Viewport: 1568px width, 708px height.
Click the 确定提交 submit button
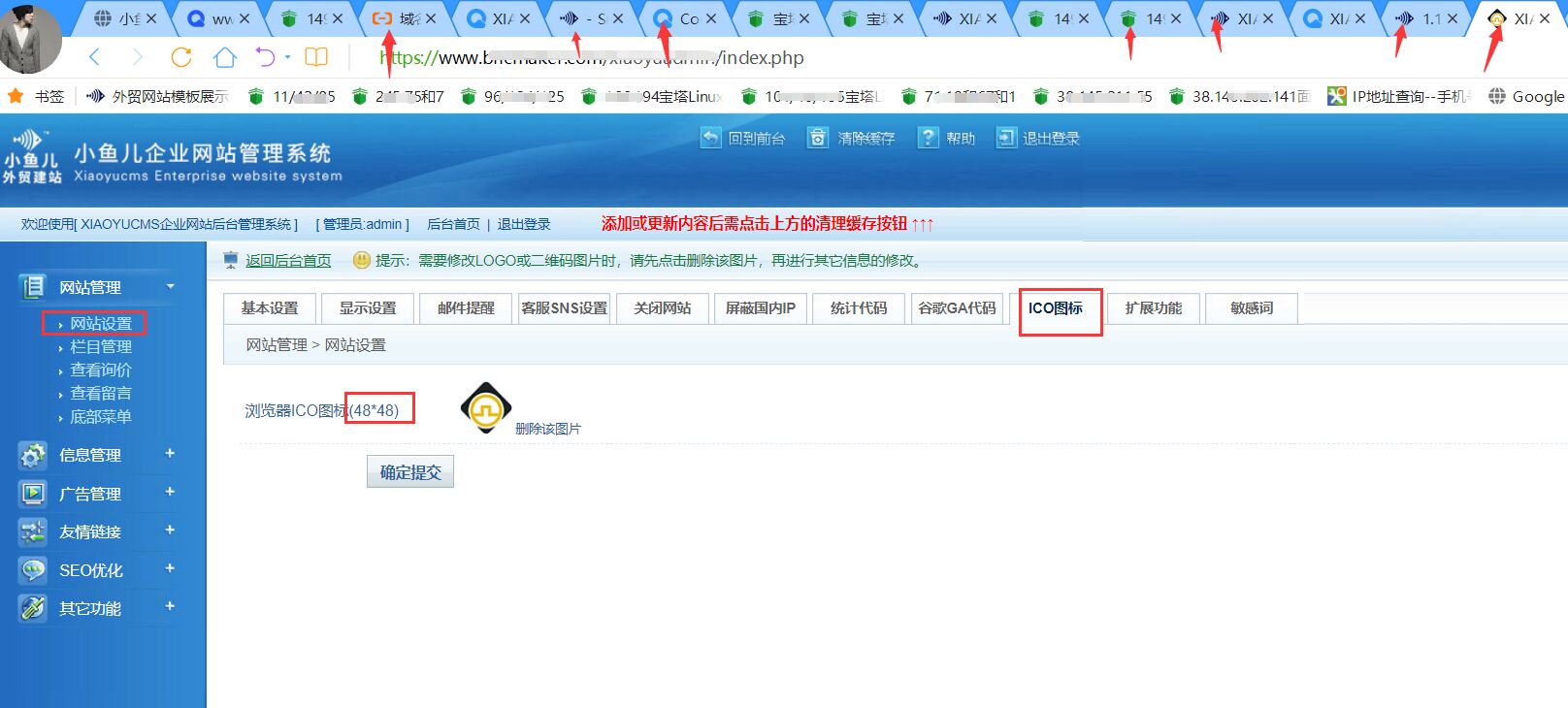410,472
